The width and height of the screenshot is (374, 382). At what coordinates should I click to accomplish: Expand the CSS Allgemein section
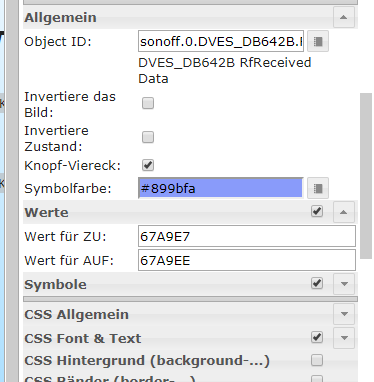(344, 314)
